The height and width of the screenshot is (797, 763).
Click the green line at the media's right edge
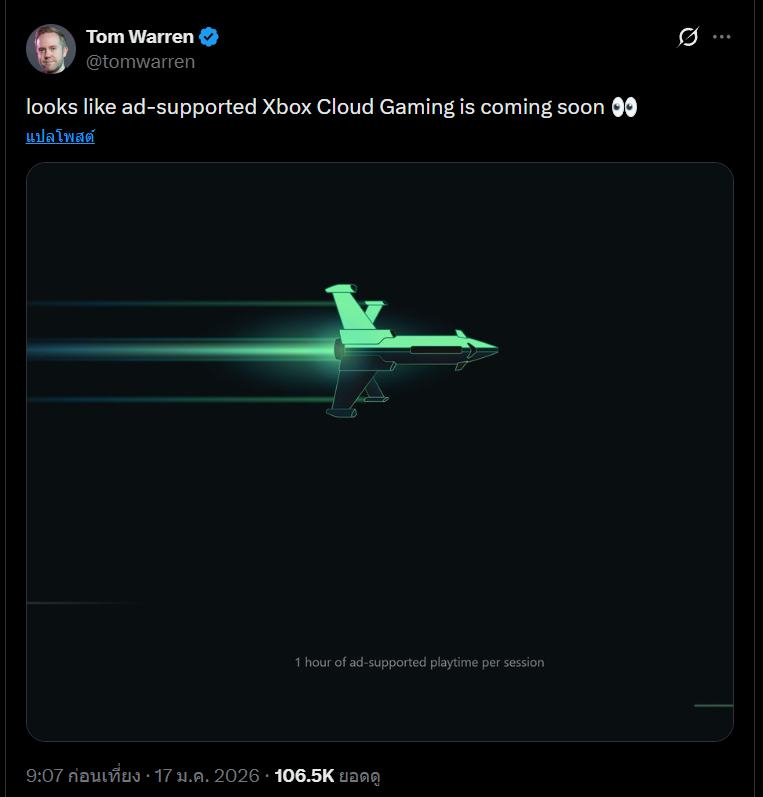pos(713,705)
